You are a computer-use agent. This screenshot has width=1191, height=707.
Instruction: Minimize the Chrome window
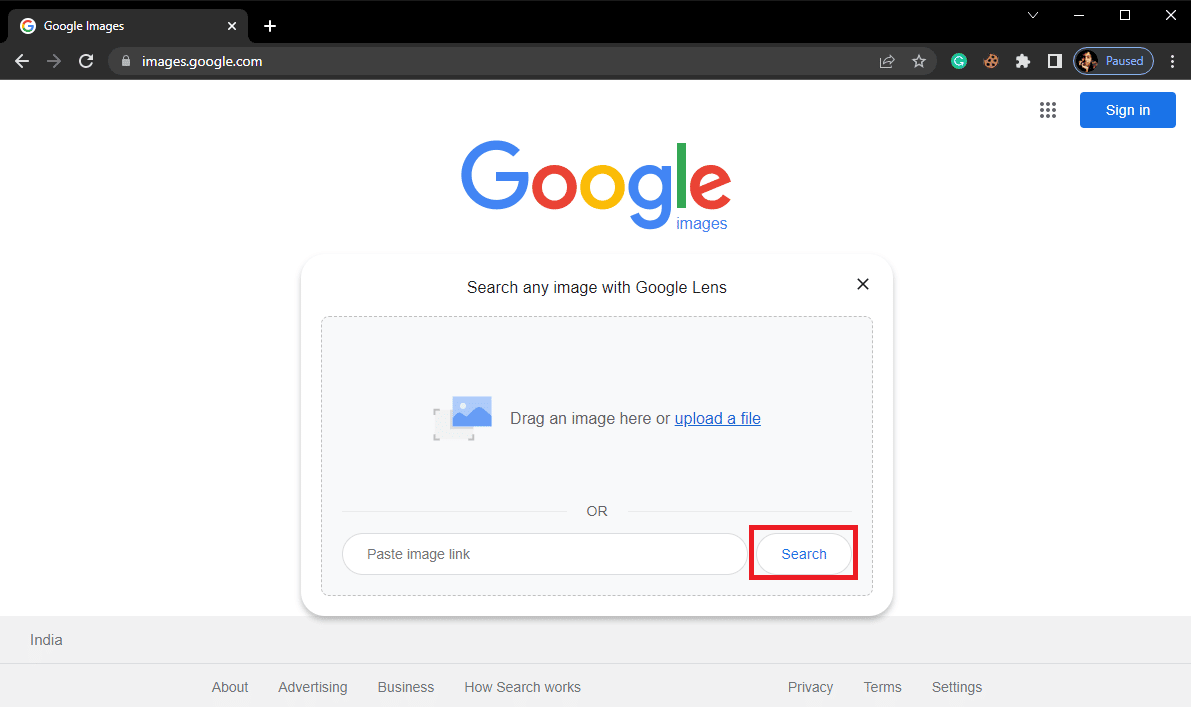pos(1079,15)
